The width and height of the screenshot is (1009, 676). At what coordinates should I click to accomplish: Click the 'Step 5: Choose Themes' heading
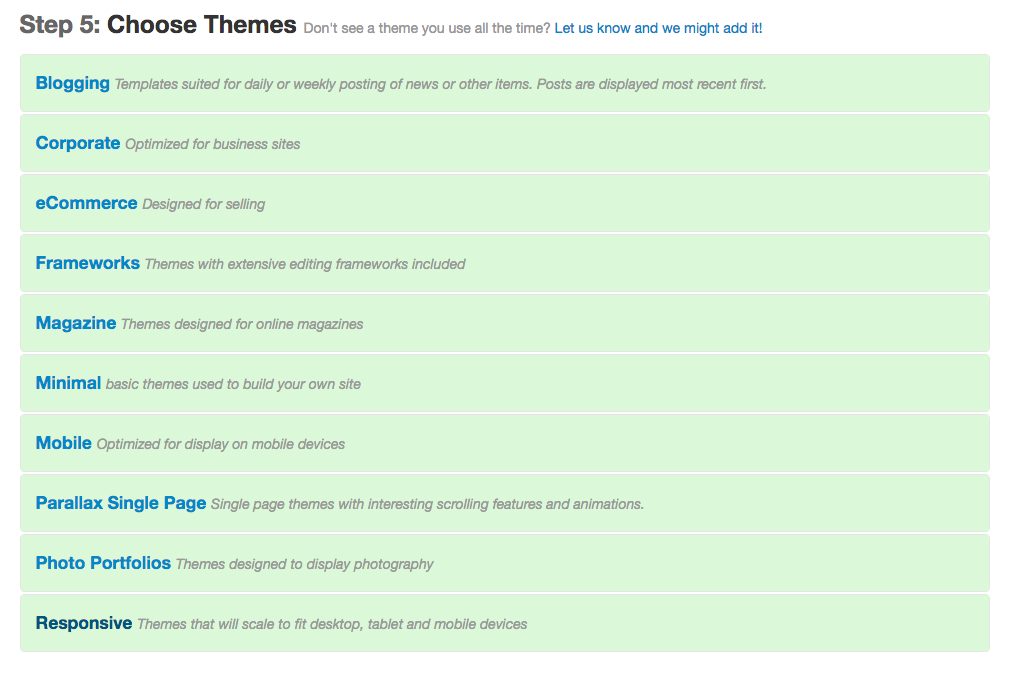158,25
